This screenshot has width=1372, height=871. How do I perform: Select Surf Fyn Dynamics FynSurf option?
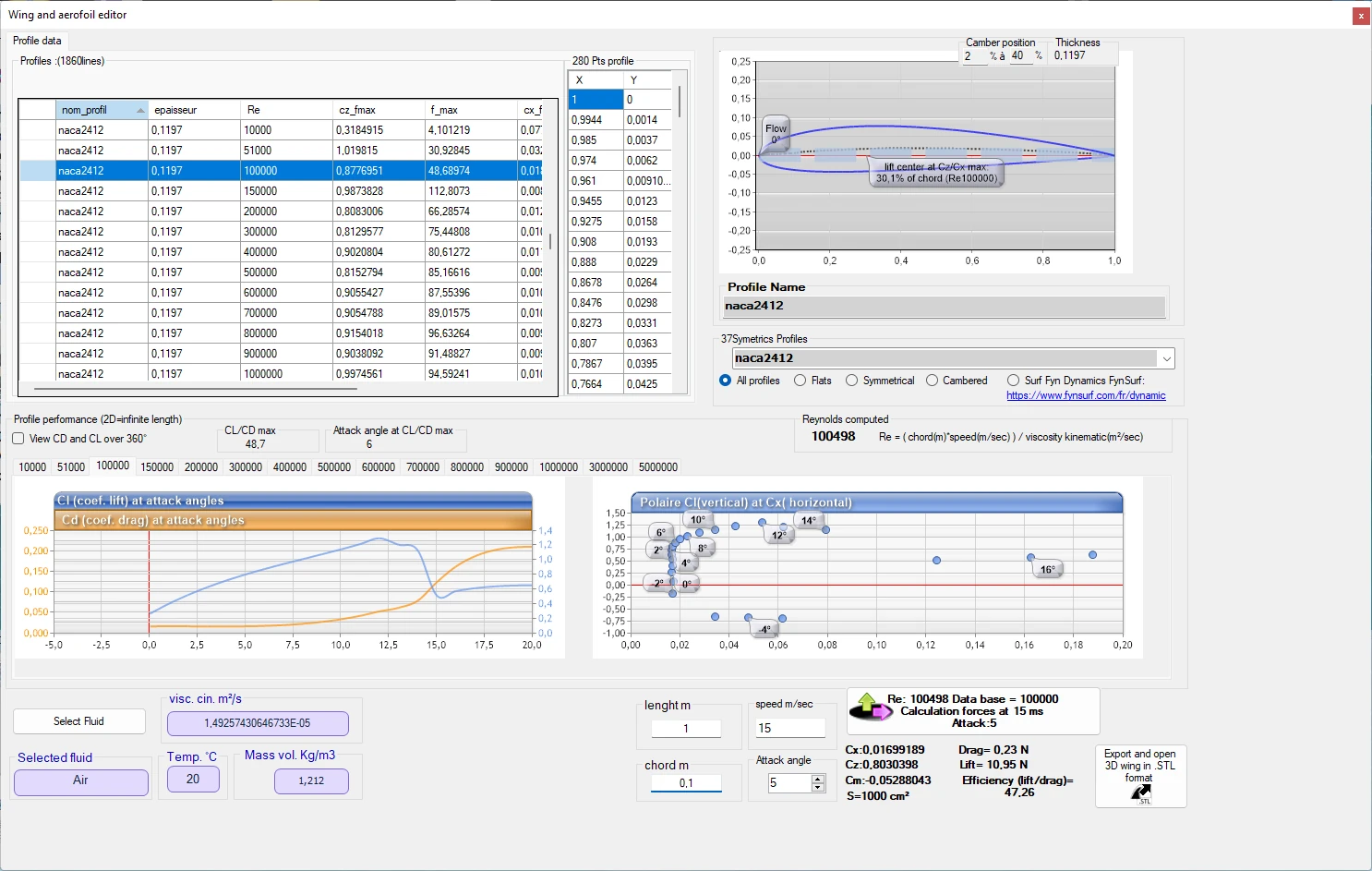point(1014,381)
